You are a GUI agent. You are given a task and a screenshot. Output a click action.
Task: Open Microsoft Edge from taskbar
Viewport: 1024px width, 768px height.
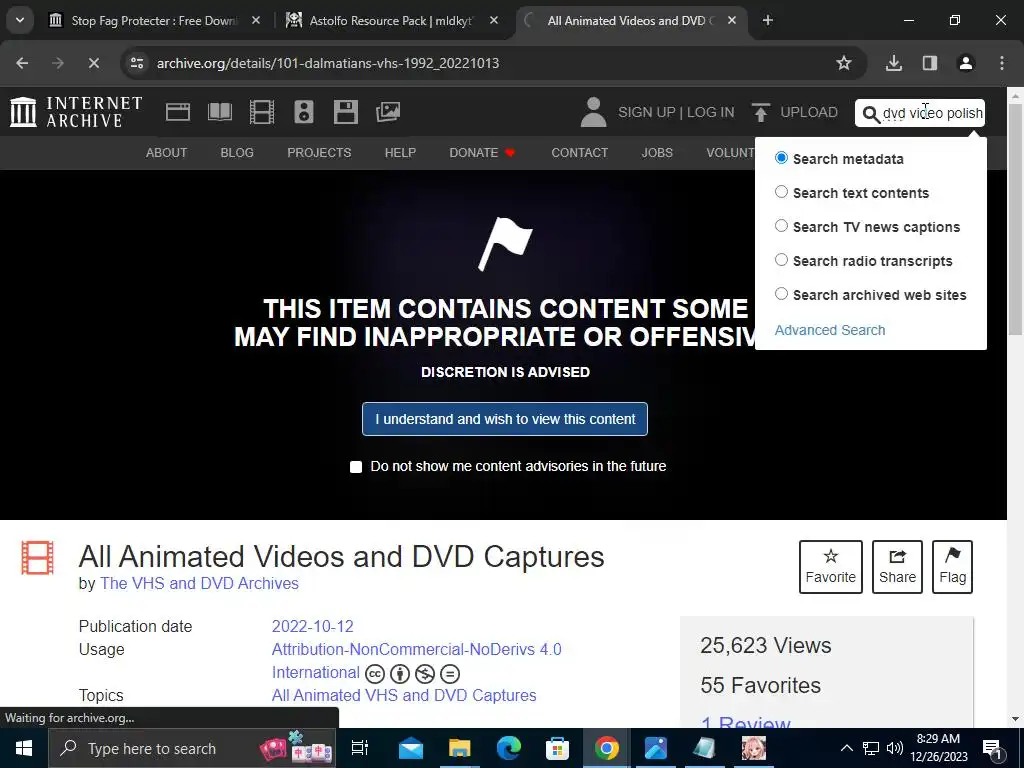(509, 748)
